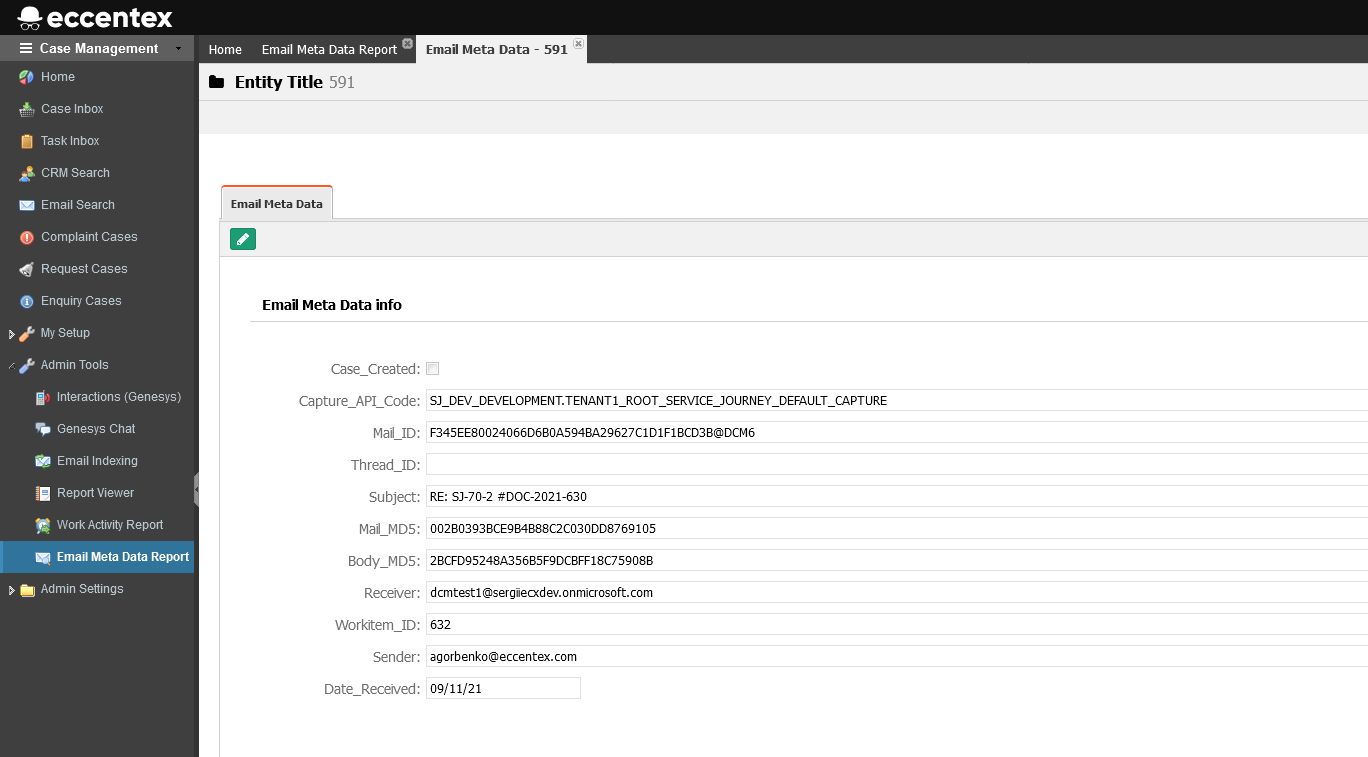Click the Sender field agorbenko@eccentex.com
The height and width of the screenshot is (757, 1368).
pyautogui.click(x=897, y=656)
